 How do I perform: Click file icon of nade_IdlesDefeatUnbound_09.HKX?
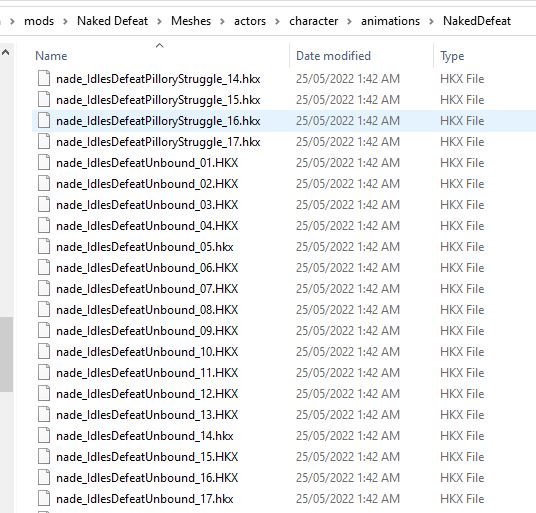click(44, 330)
